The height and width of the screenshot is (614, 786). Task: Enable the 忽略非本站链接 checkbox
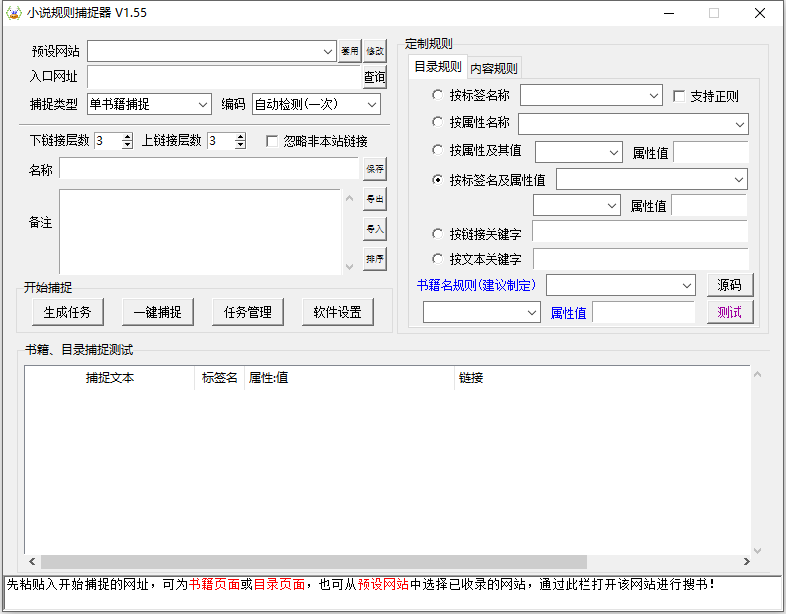click(272, 141)
